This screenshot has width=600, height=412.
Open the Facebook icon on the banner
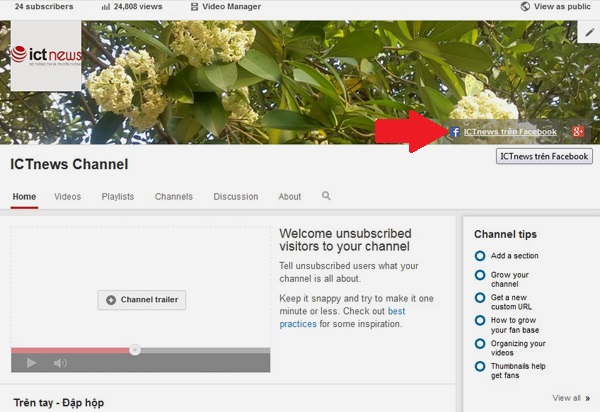455,132
